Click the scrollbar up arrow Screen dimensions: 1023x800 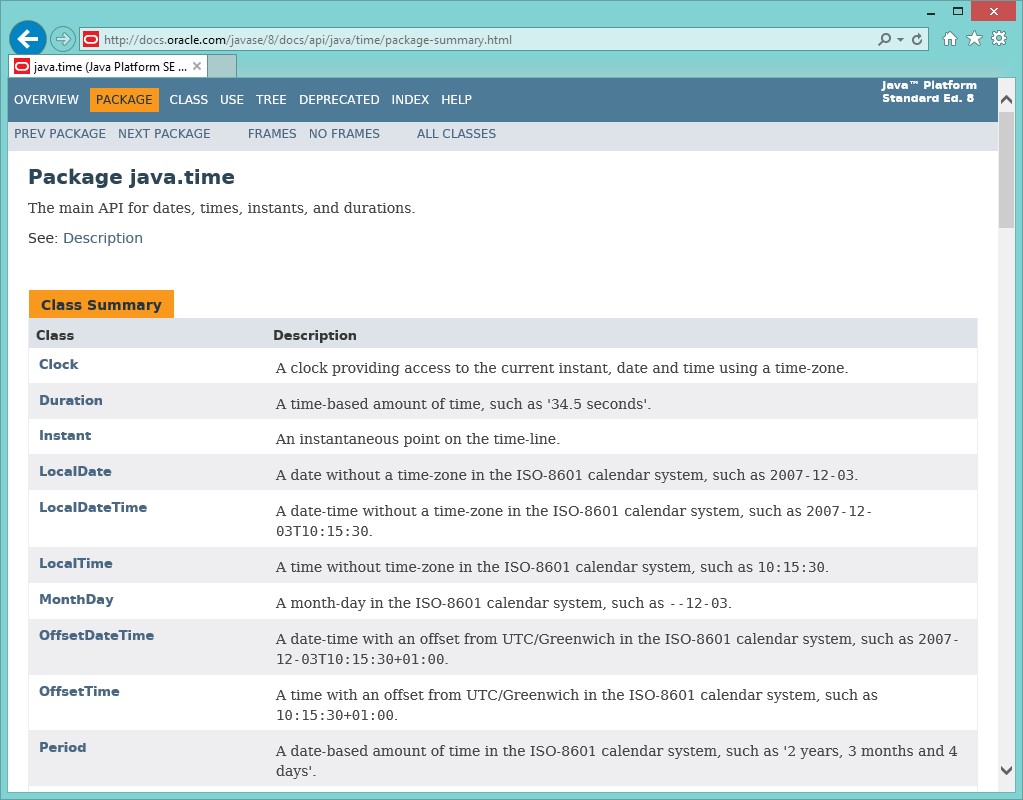click(1006, 88)
